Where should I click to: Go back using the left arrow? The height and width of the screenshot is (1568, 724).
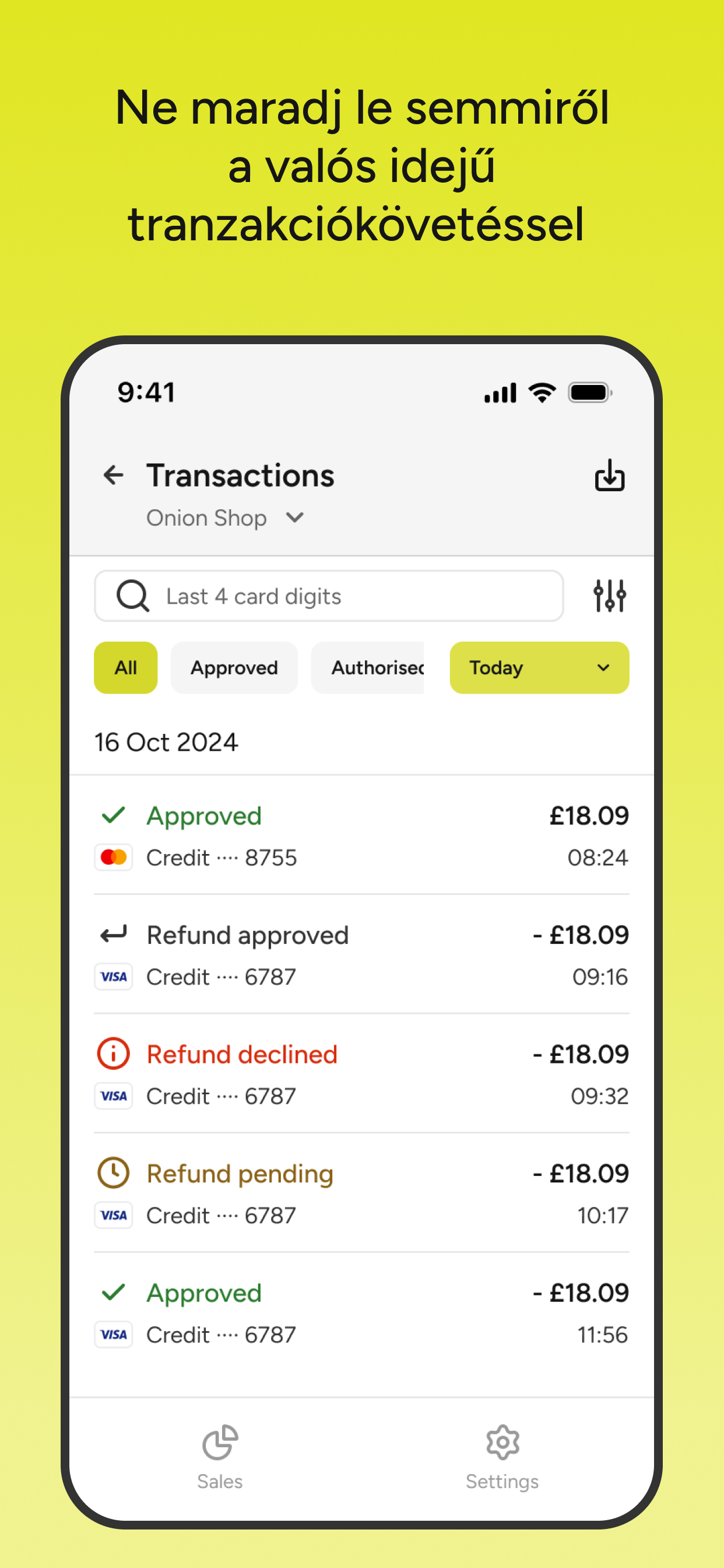113,475
